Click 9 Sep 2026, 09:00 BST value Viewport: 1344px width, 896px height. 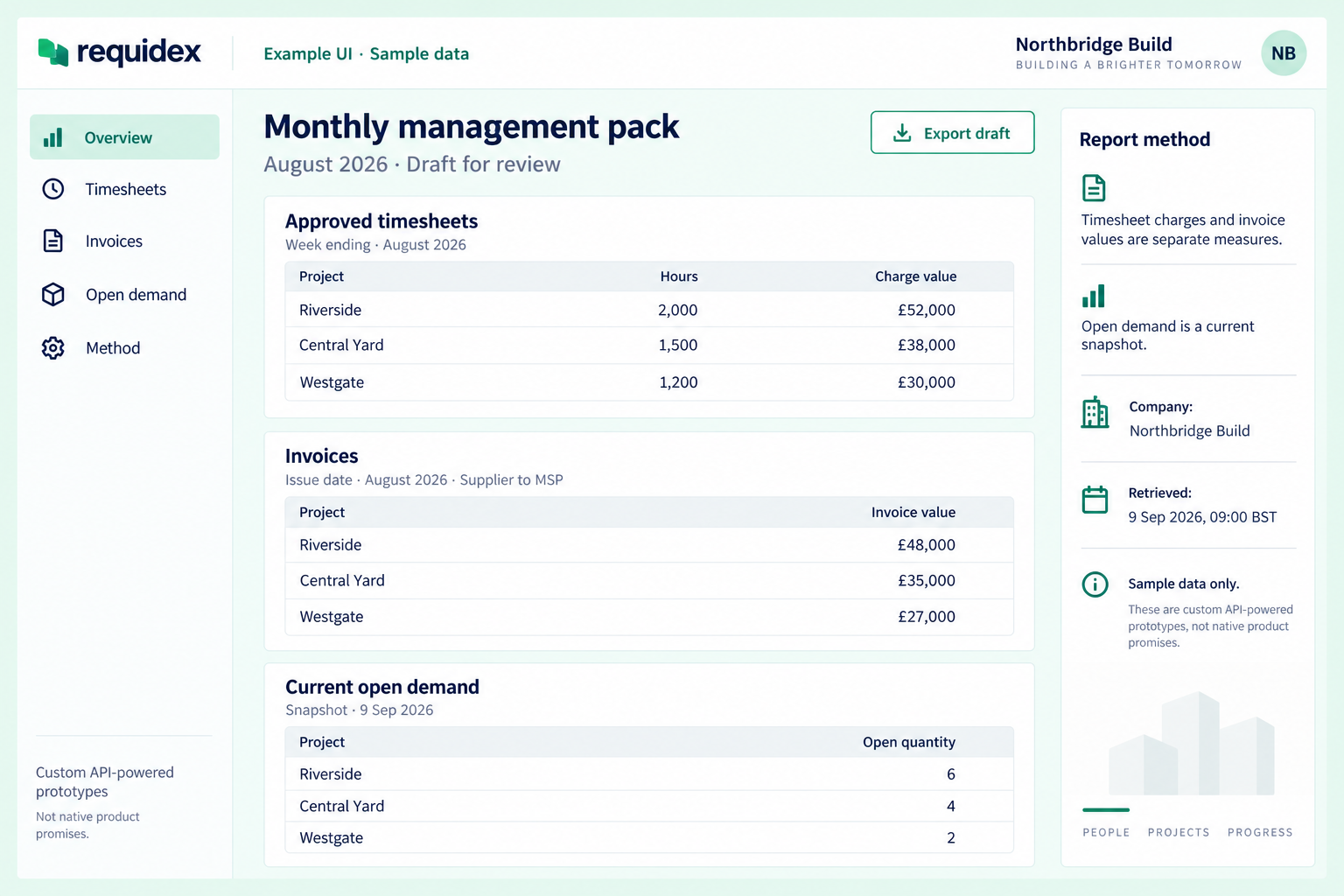click(x=1202, y=517)
